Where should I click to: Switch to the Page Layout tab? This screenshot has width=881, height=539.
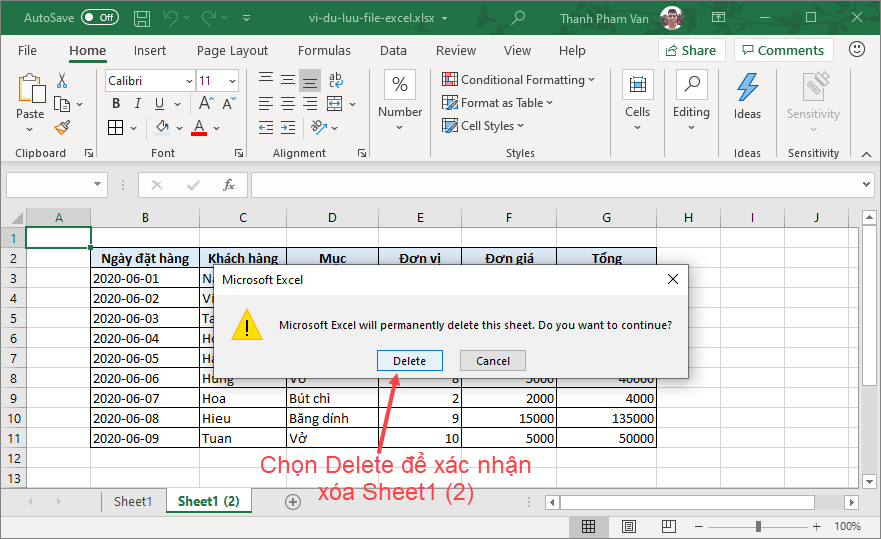tap(232, 51)
